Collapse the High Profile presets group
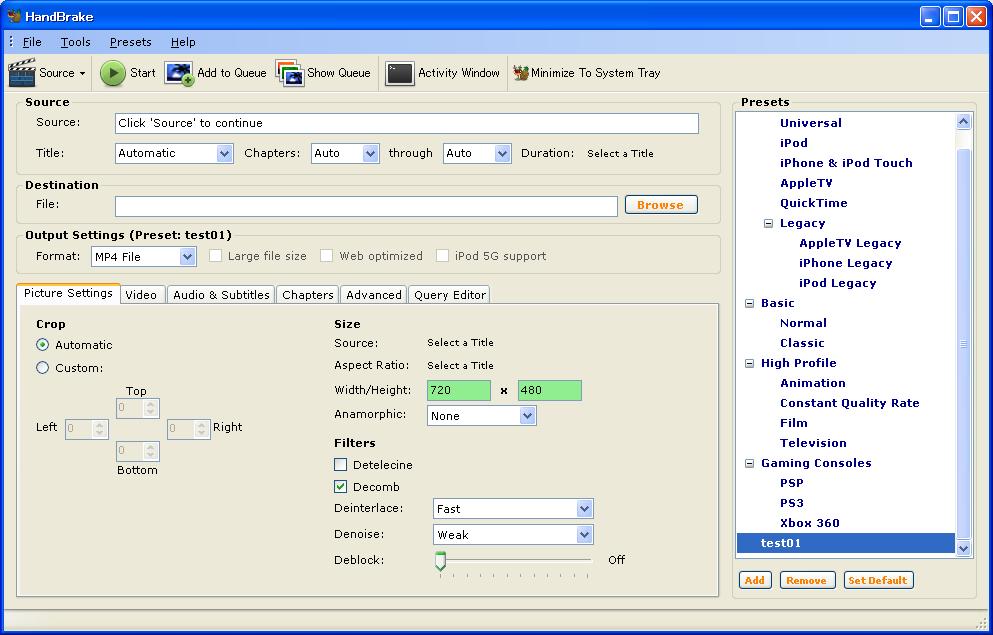This screenshot has height=635, width=993. (x=749, y=363)
